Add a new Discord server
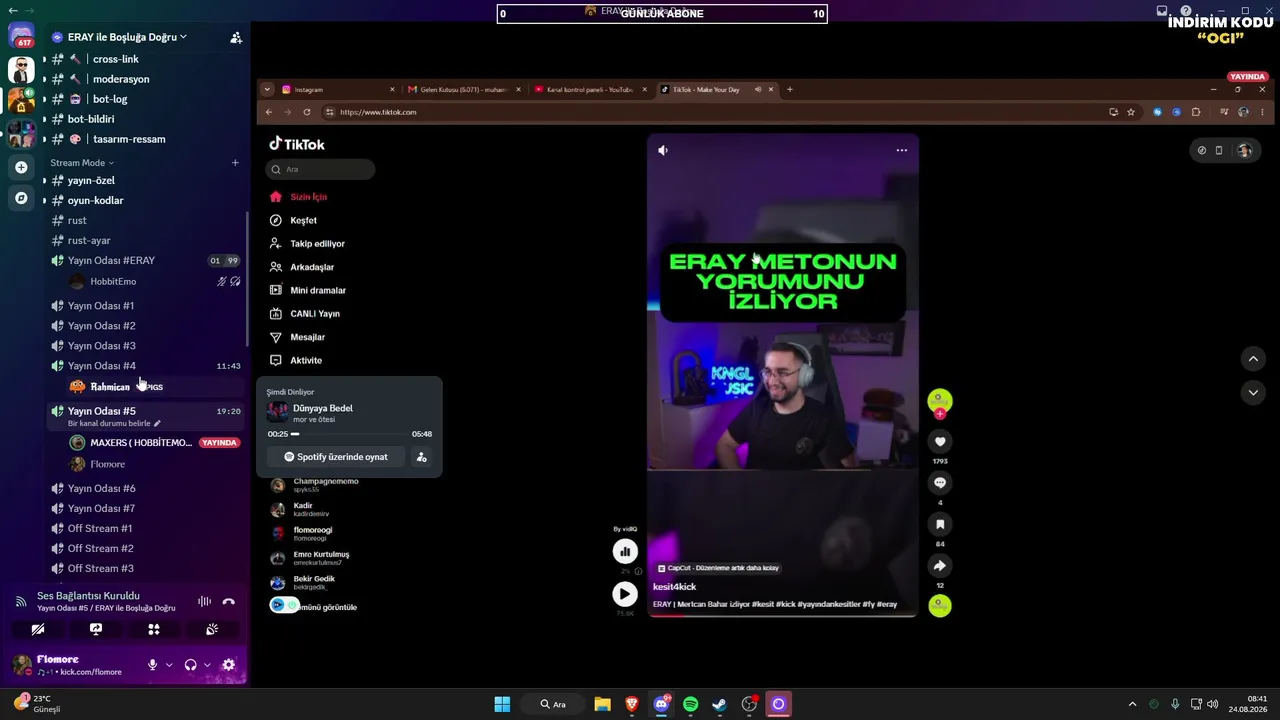Viewport: 1280px width, 720px height. pyautogui.click(x=21, y=167)
